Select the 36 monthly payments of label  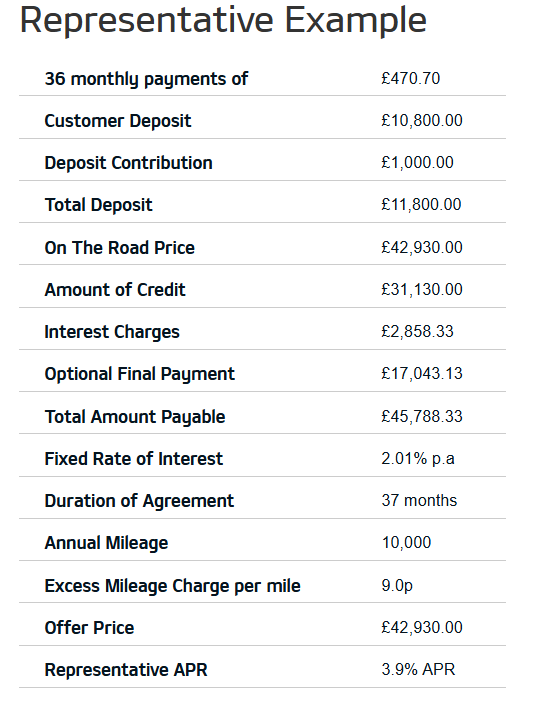(x=146, y=79)
